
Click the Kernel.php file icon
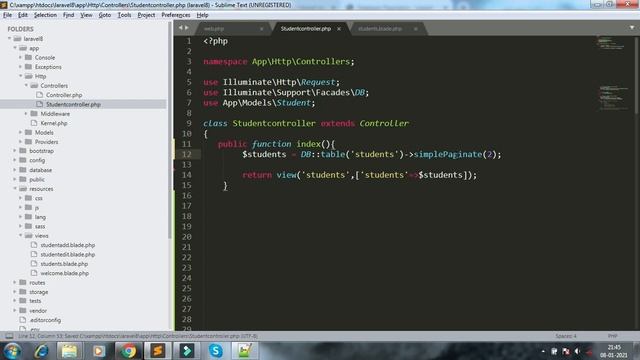click(x=34, y=123)
